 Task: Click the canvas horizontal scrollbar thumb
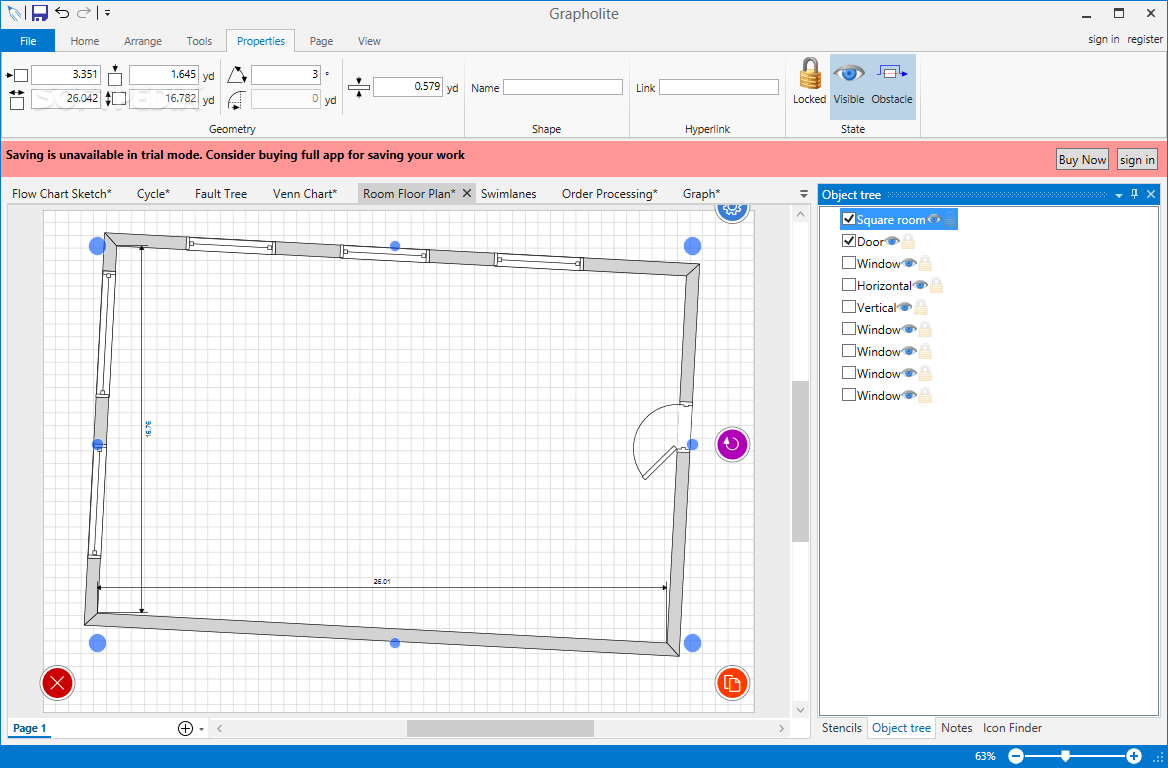click(x=501, y=729)
